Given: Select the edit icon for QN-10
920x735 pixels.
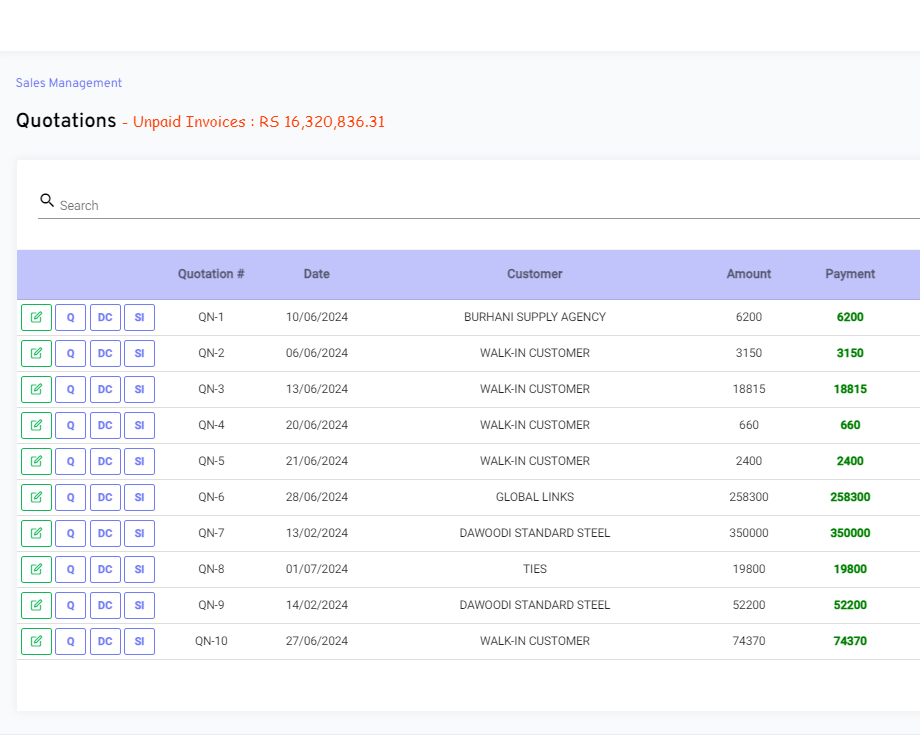Looking at the screenshot, I should [36, 641].
